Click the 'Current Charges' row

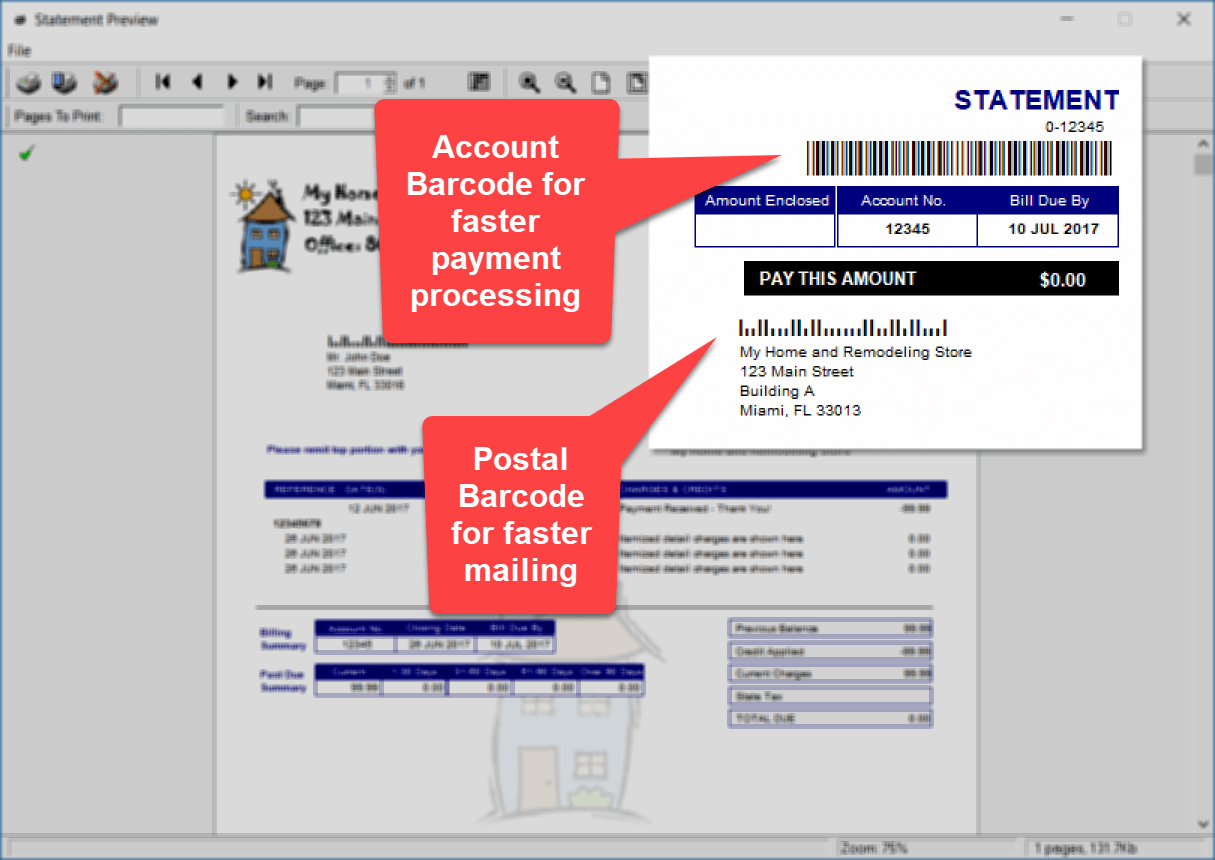click(831, 674)
